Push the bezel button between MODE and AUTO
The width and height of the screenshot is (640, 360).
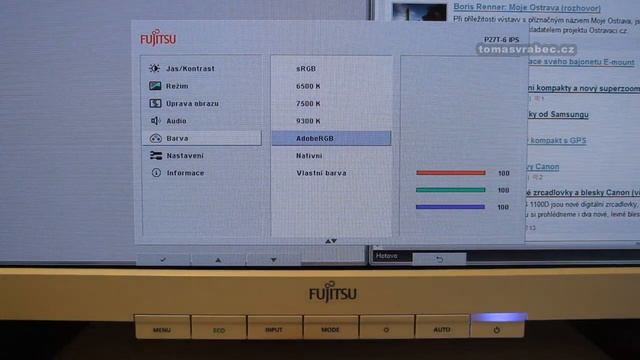(x=387, y=328)
